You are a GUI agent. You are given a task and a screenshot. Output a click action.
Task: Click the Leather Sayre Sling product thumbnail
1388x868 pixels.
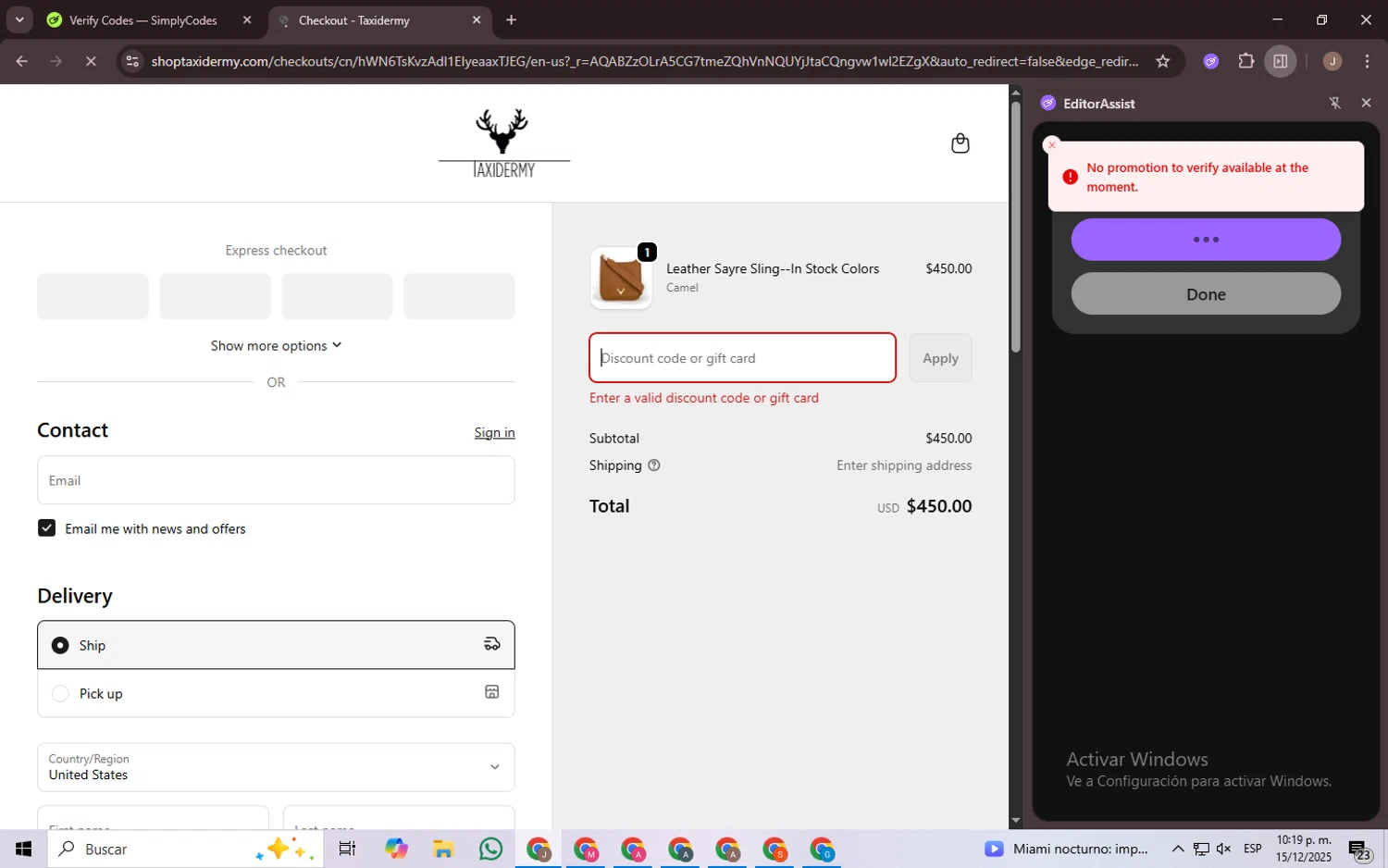click(x=621, y=278)
